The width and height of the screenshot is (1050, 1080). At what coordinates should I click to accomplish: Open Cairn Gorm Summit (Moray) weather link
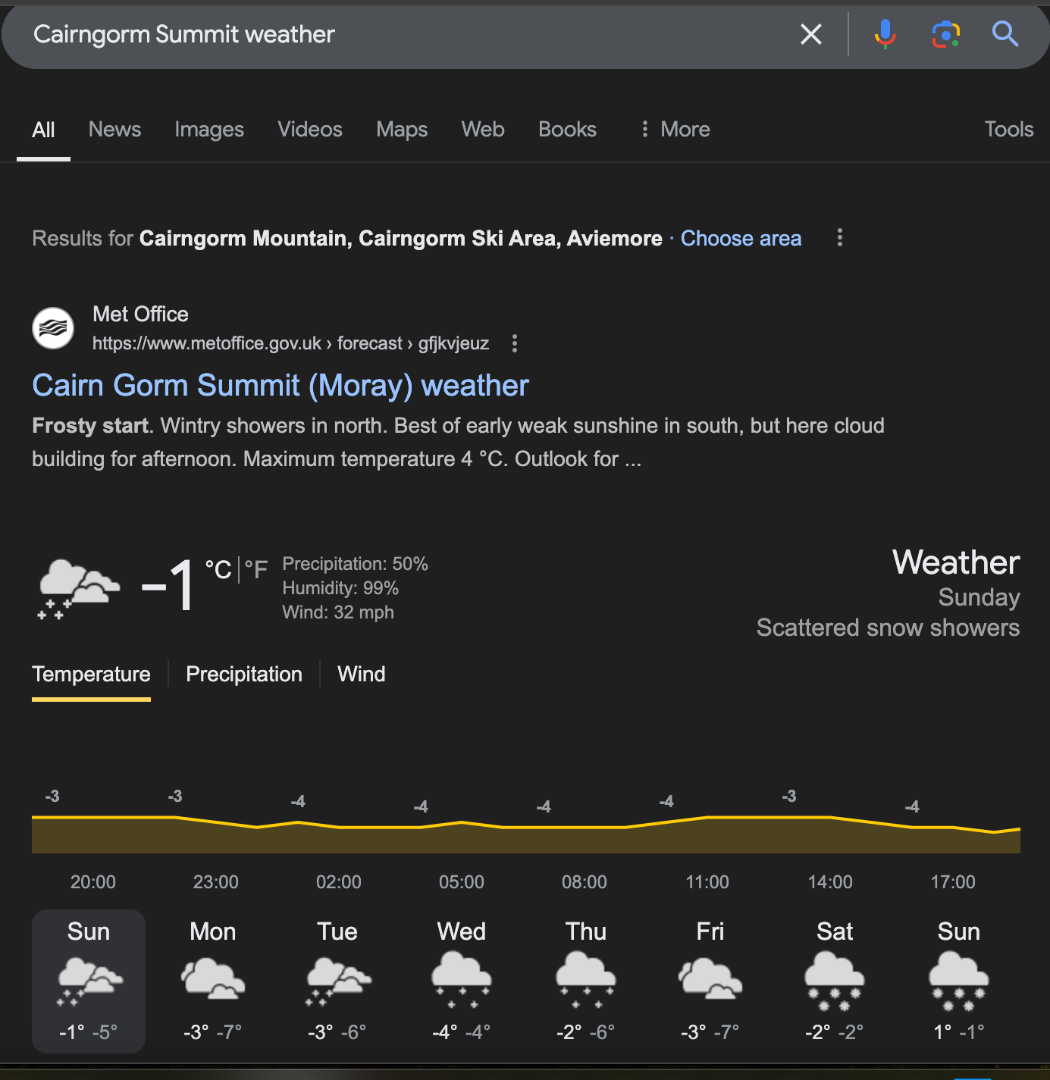280,385
